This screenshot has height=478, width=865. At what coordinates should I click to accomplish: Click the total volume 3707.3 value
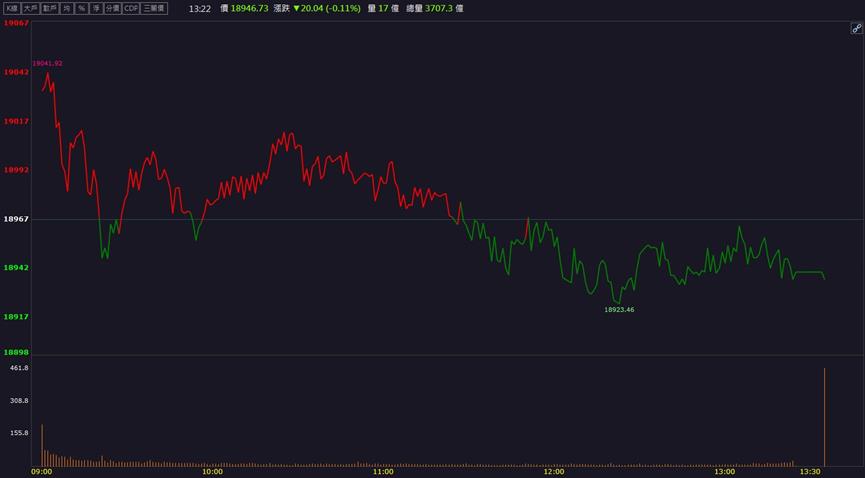click(x=439, y=9)
